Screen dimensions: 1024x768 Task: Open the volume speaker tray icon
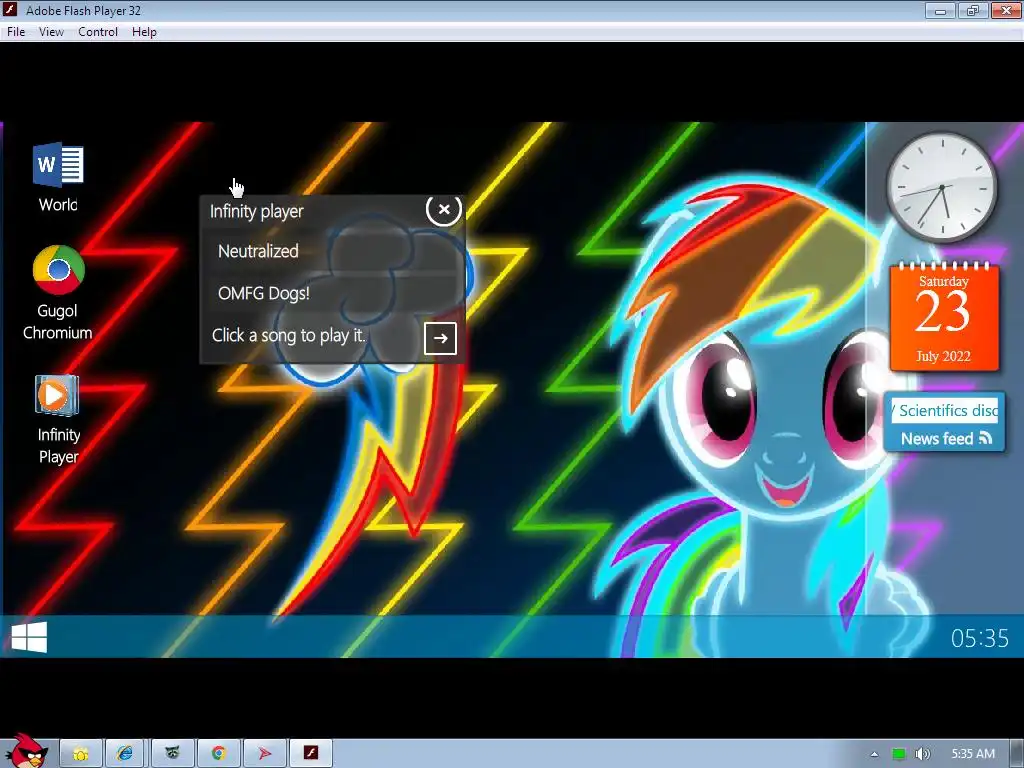pyautogui.click(x=922, y=754)
